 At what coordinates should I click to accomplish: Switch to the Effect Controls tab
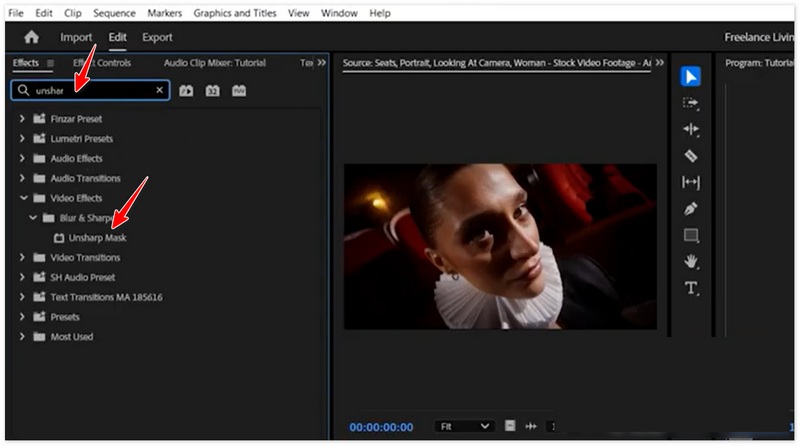(101, 63)
